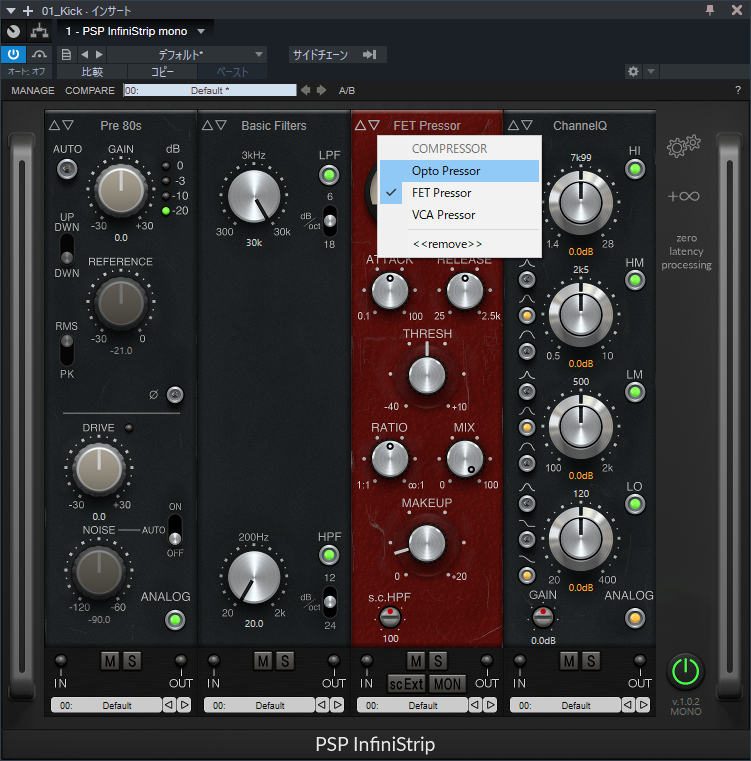The width and height of the screenshot is (751, 761).
Task: Select FET Pressor menu entry
Action: 459,193
